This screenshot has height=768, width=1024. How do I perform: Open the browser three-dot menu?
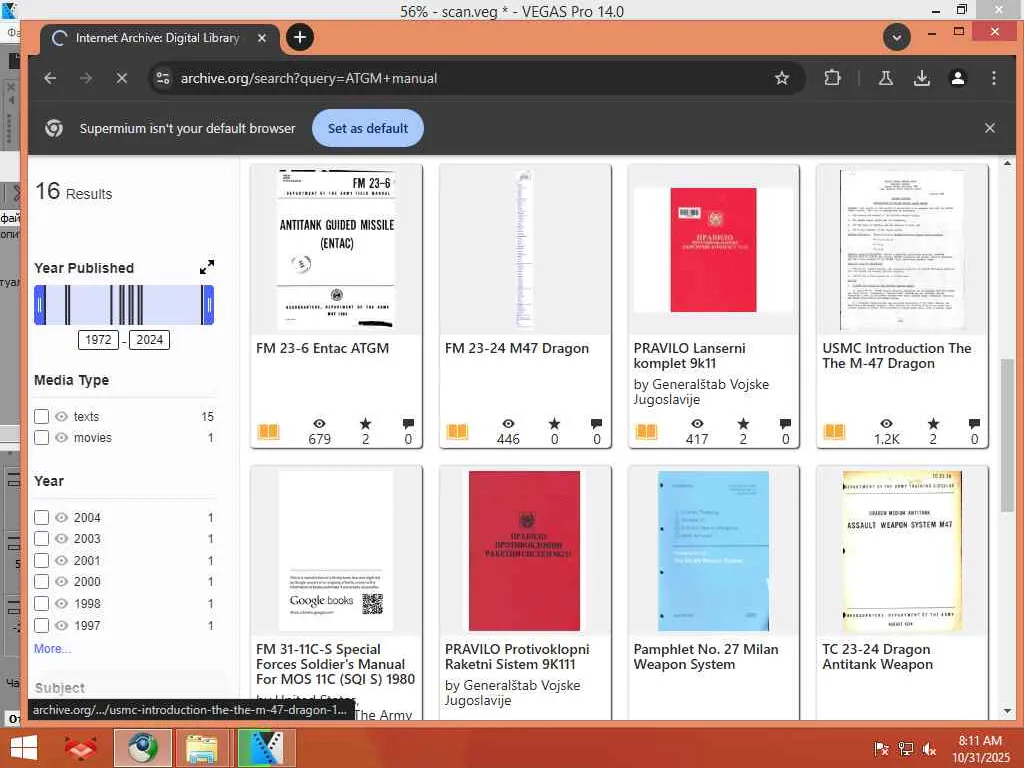tap(993, 78)
